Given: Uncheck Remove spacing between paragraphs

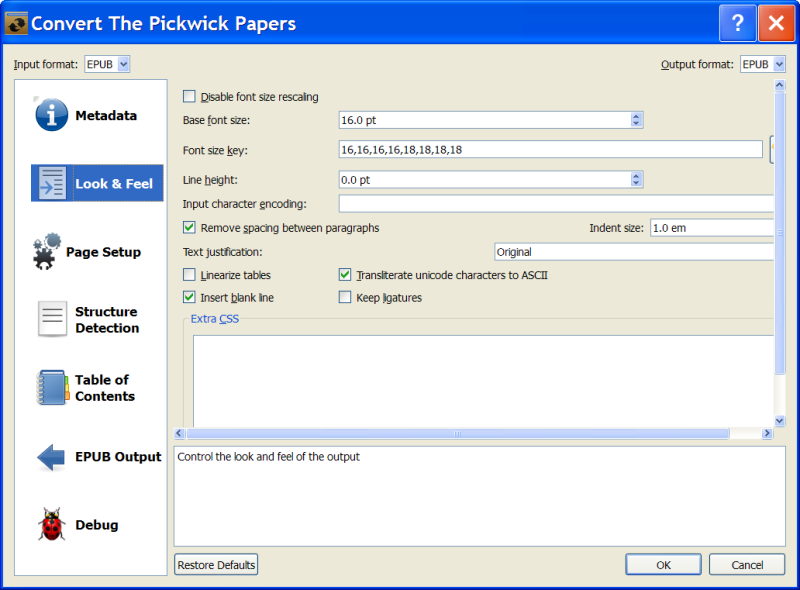Looking at the screenshot, I should [189, 228].
